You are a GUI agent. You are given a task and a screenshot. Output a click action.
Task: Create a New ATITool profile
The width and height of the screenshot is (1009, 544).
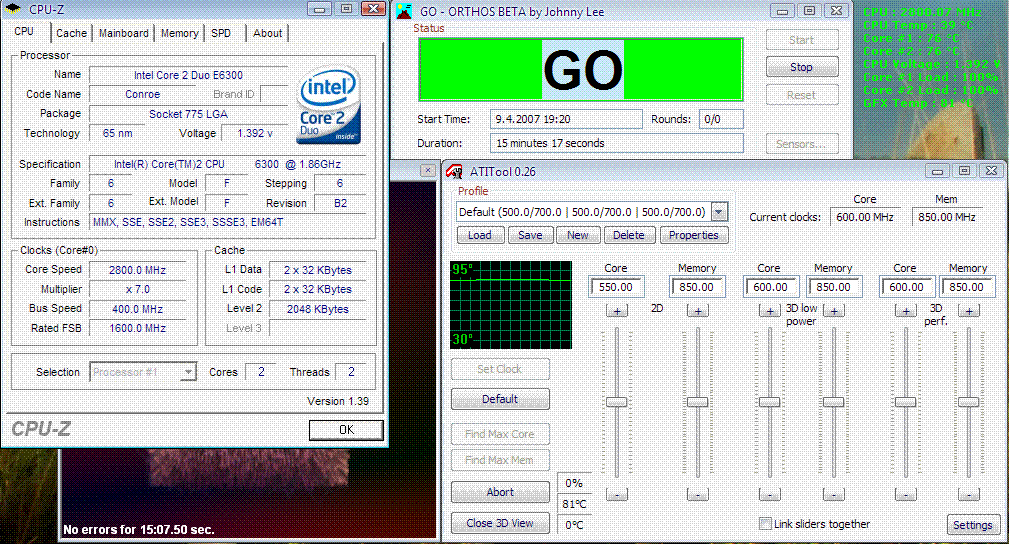[578, 235]
